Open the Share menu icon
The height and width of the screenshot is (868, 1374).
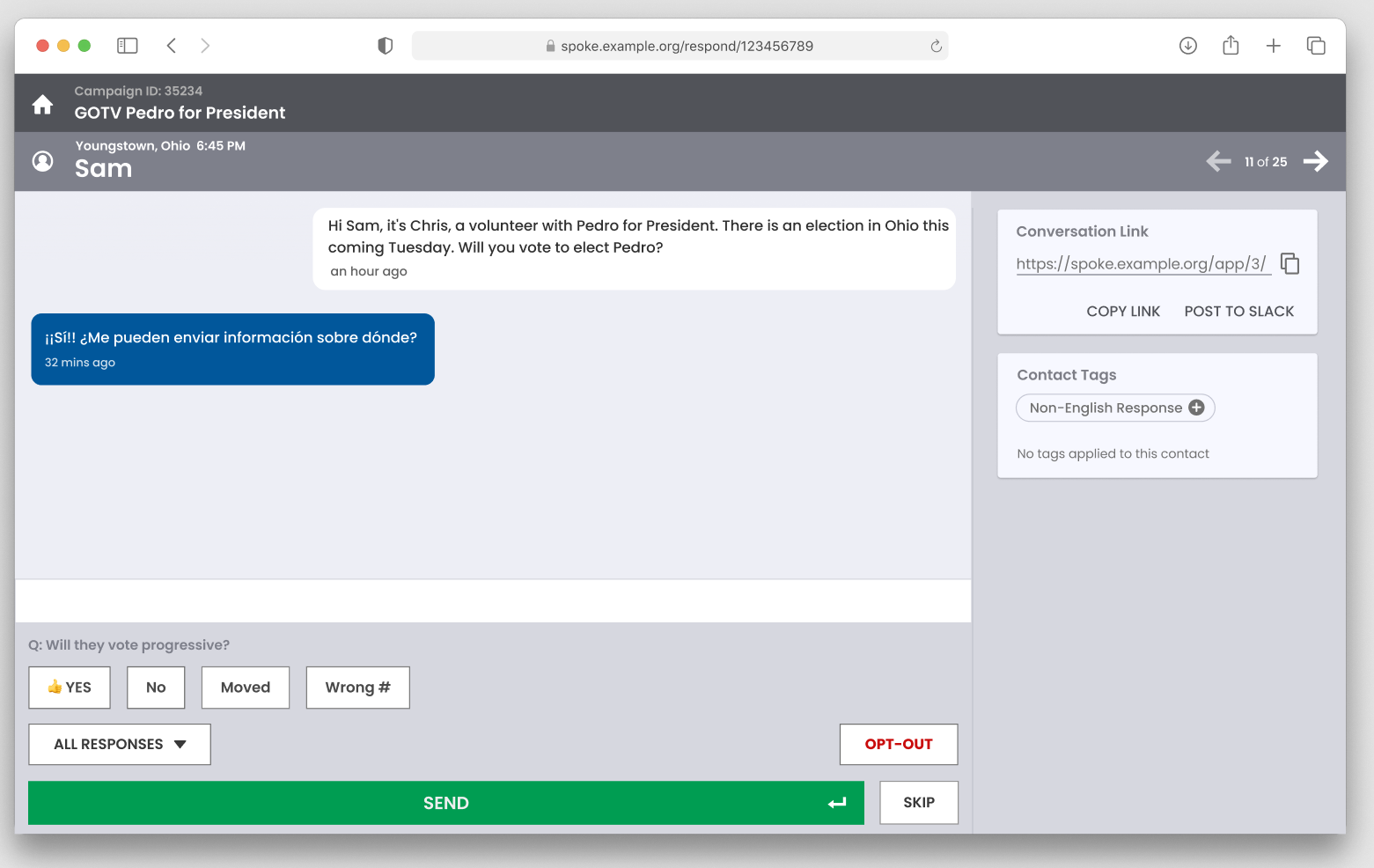click(1231, 46)
